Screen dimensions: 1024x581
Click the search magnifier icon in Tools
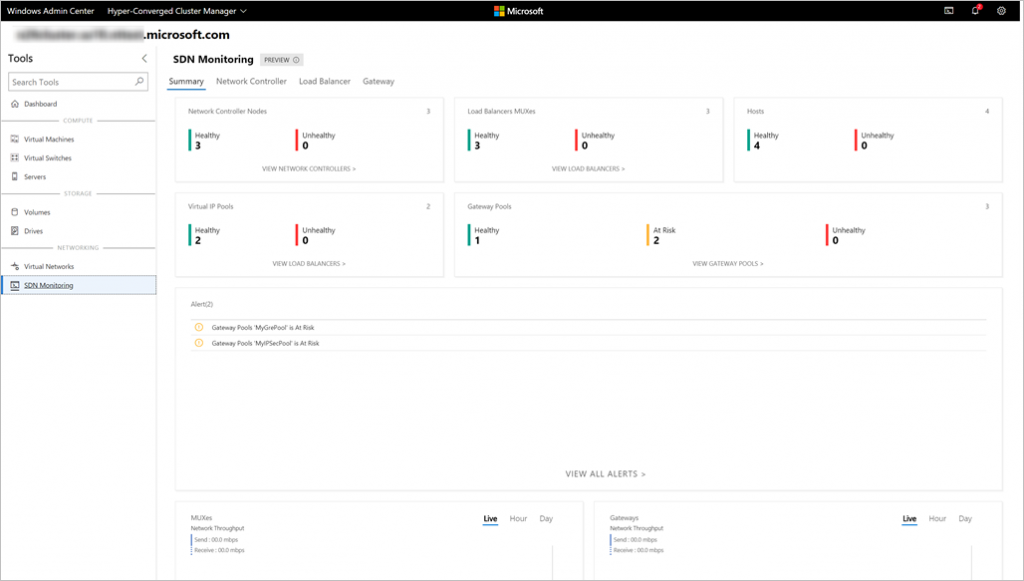coord(139,82)
